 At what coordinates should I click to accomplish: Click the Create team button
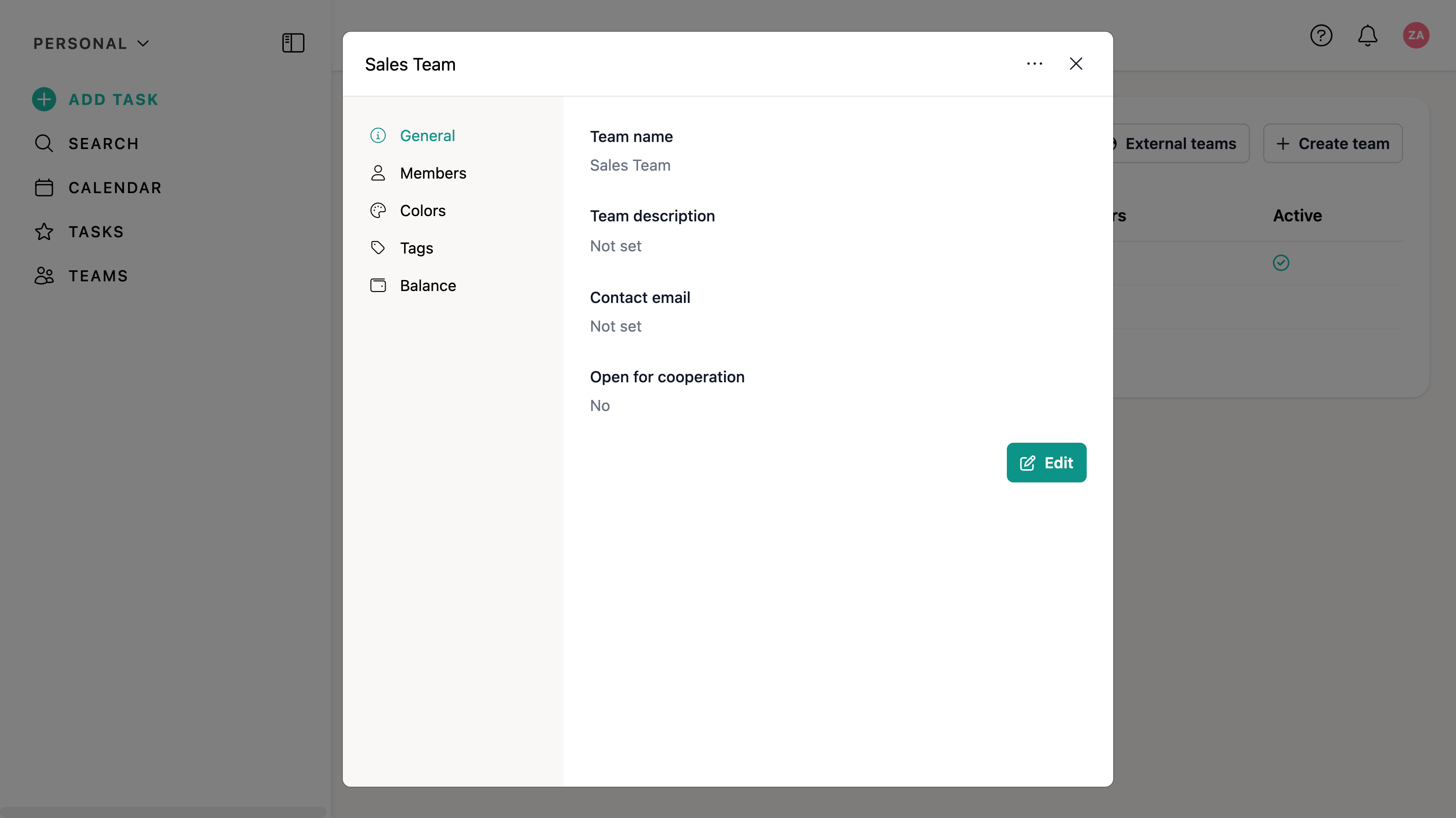coord(1332,143)
